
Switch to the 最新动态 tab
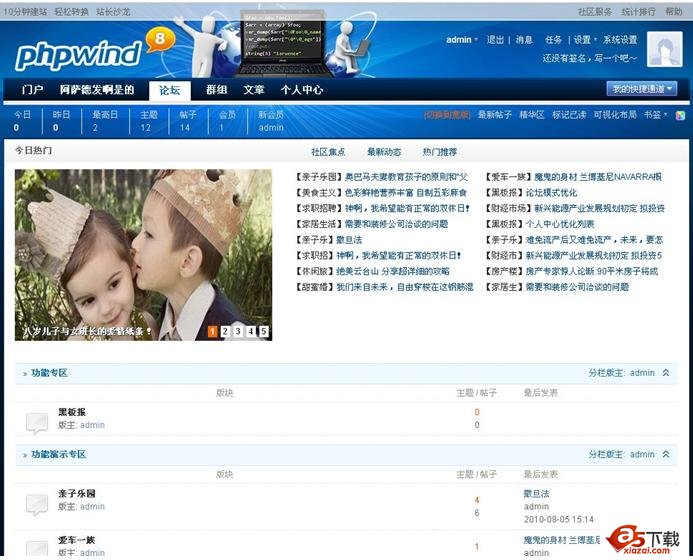pyautogui.click(x=384, y=152)
